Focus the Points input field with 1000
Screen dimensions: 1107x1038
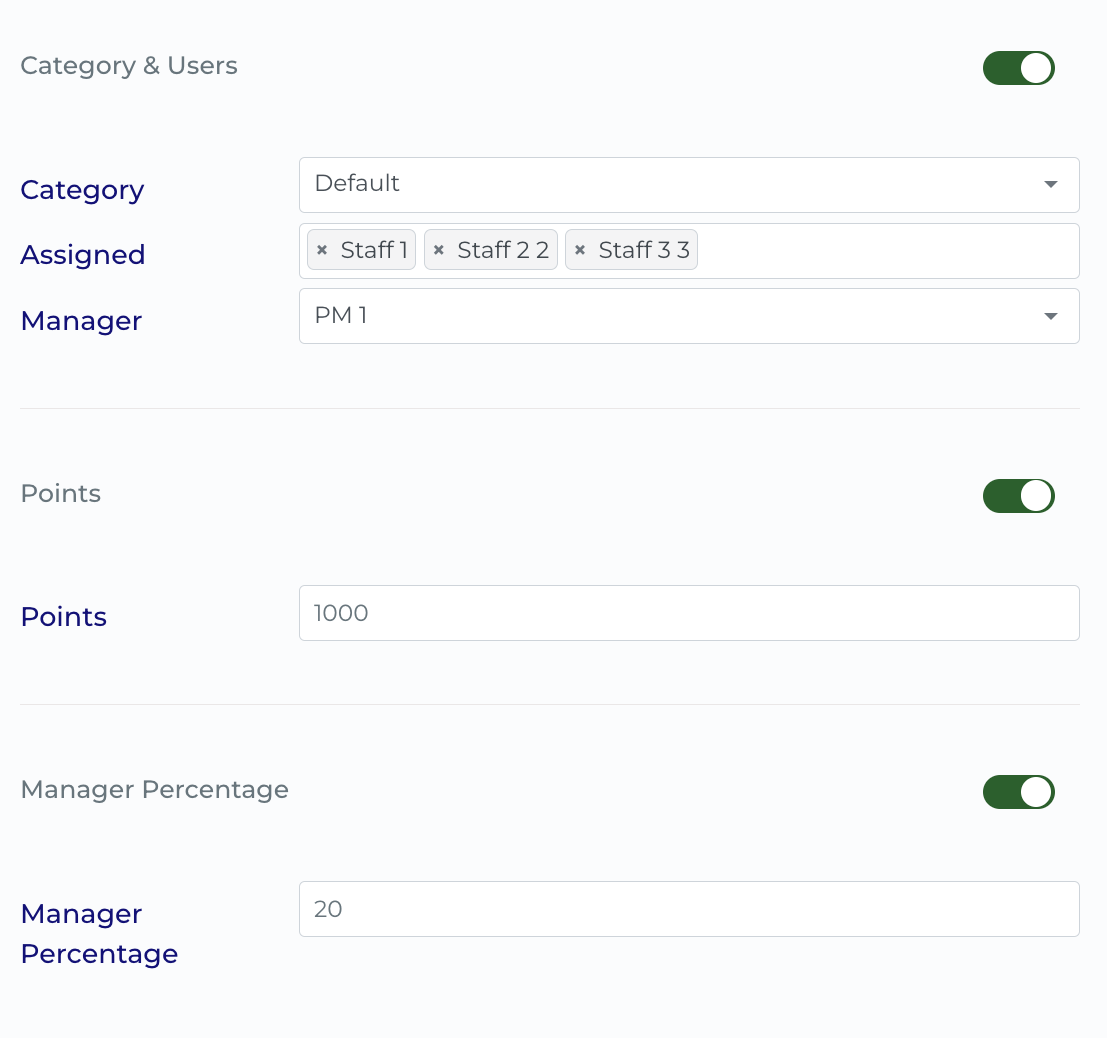pos(689,613)
